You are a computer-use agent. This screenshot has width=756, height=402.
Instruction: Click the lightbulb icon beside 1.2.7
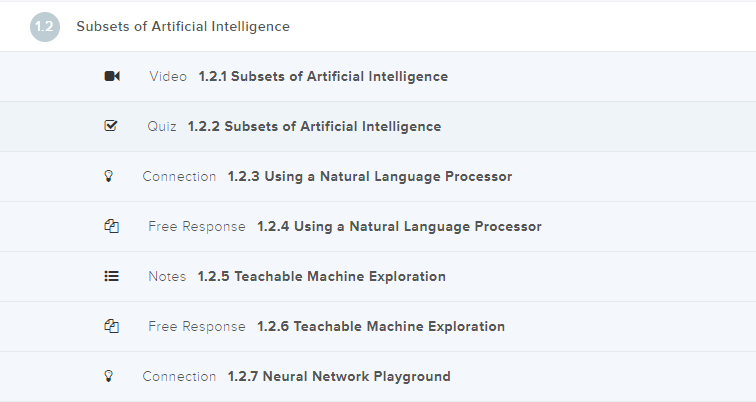[x=110, y=377]
